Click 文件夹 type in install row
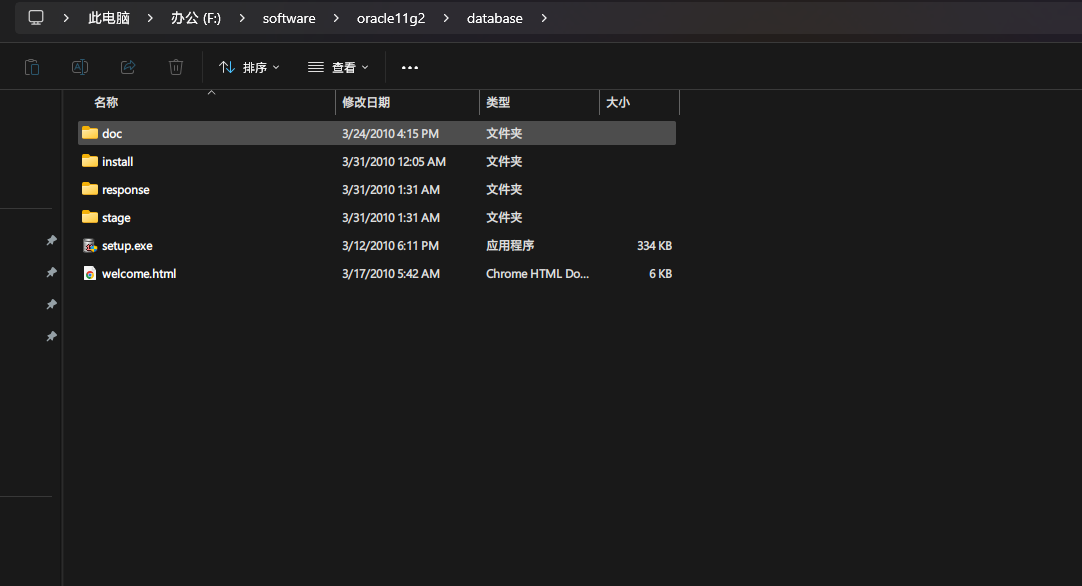1082x586 pixels. point(504,162)
